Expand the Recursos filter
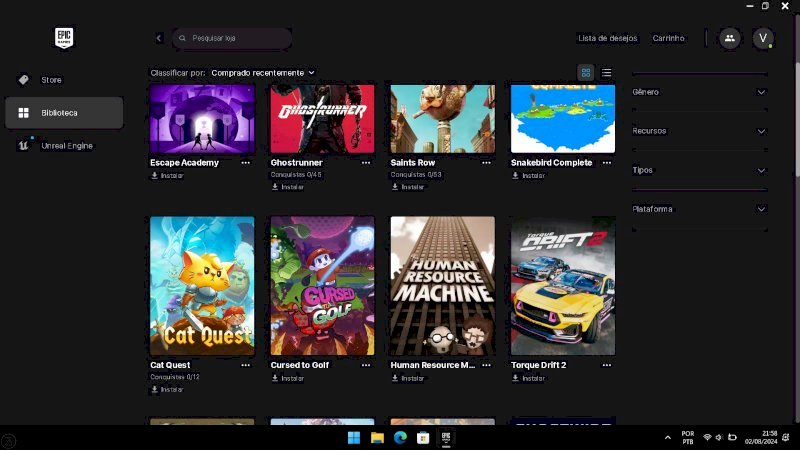 (x=699, y=131)
